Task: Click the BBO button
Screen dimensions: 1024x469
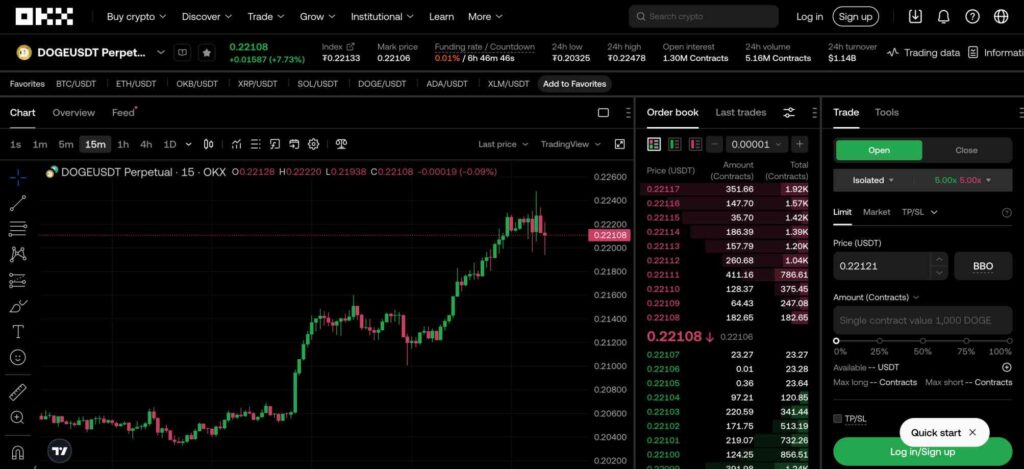Action: (x=983, y=266)
